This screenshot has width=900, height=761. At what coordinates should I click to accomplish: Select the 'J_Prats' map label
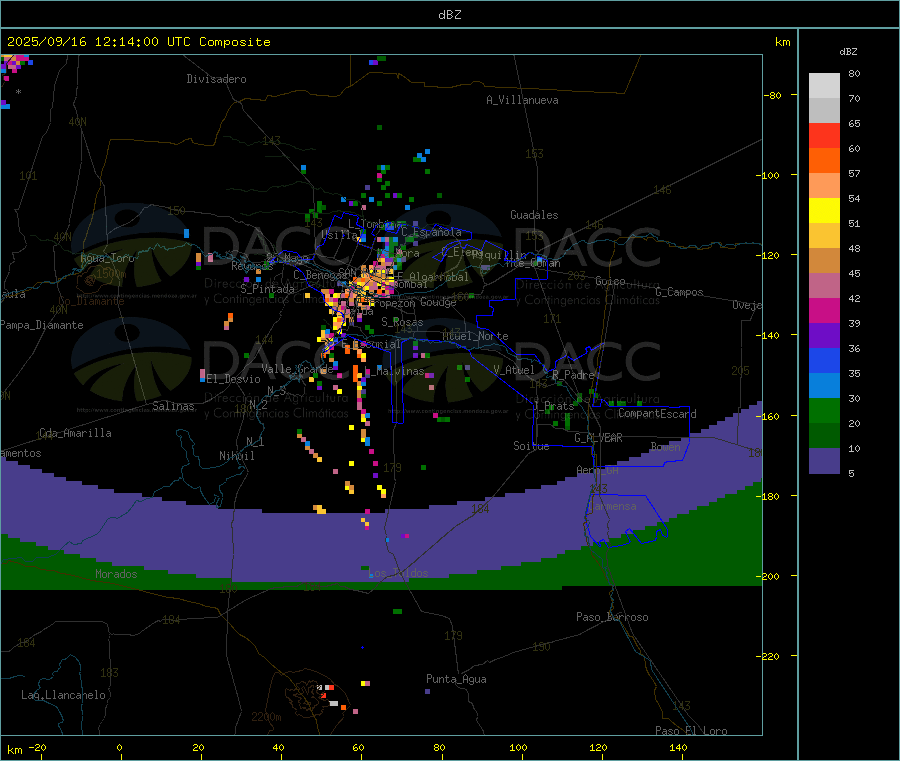[x=553, y=406]
